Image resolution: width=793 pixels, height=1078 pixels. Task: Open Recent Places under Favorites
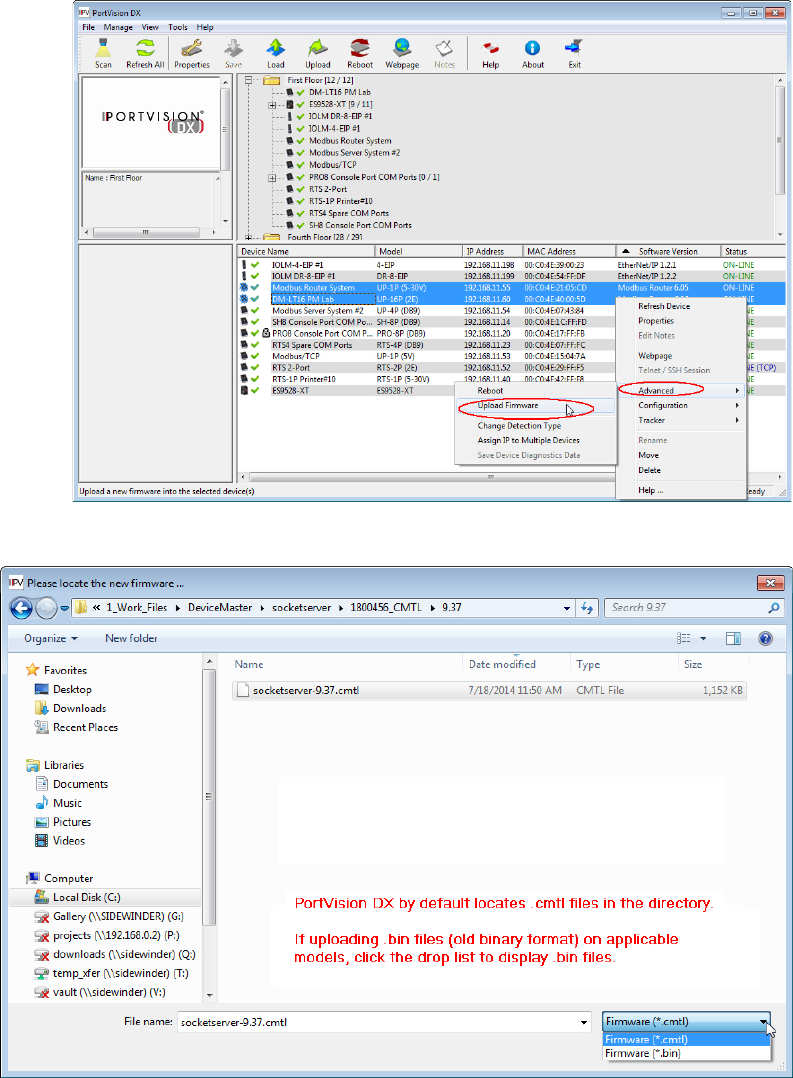[85, 727]
